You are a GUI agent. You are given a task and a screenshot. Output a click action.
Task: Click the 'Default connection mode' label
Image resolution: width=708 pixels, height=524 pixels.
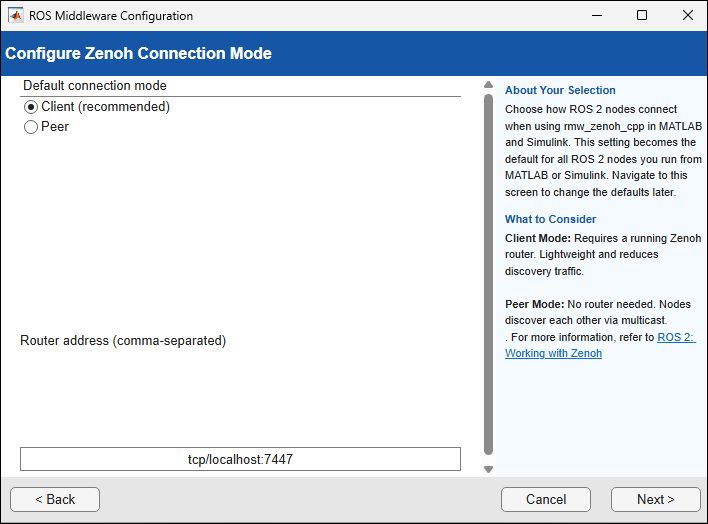point(95,85)
